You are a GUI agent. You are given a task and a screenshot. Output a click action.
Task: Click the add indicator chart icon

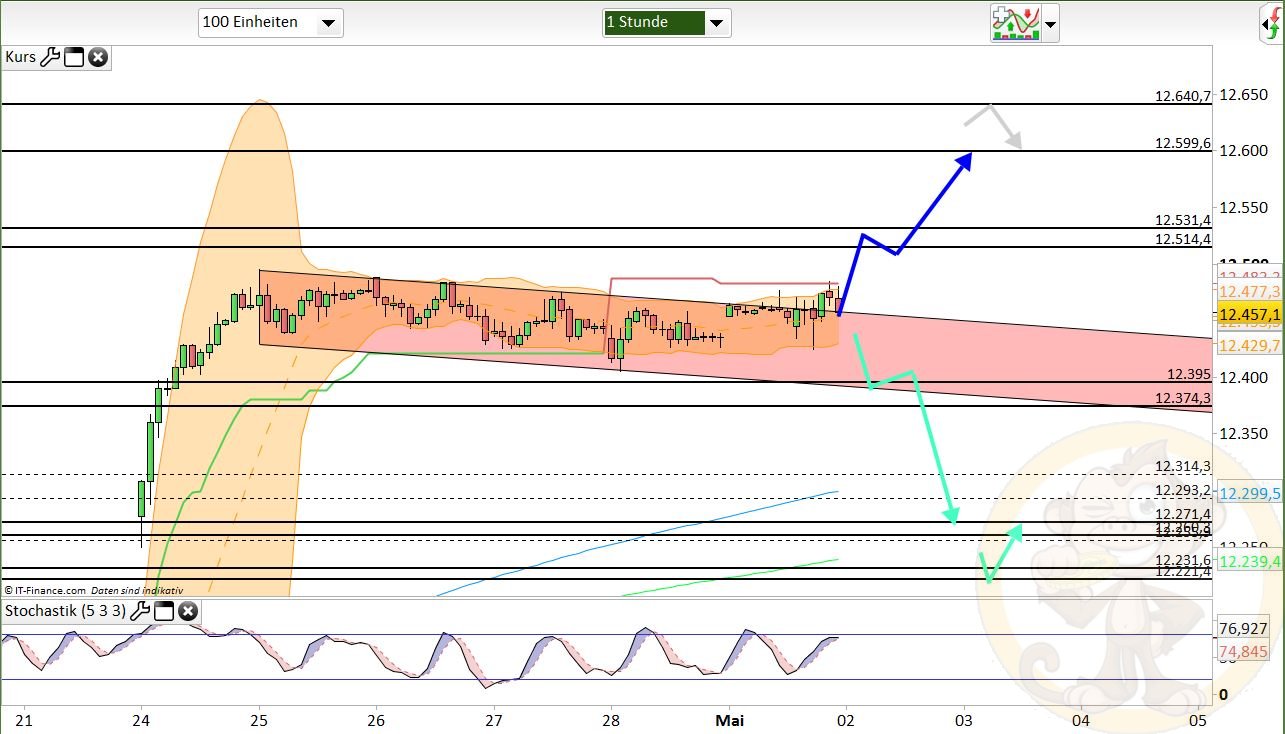click(x=1015, y=22)
